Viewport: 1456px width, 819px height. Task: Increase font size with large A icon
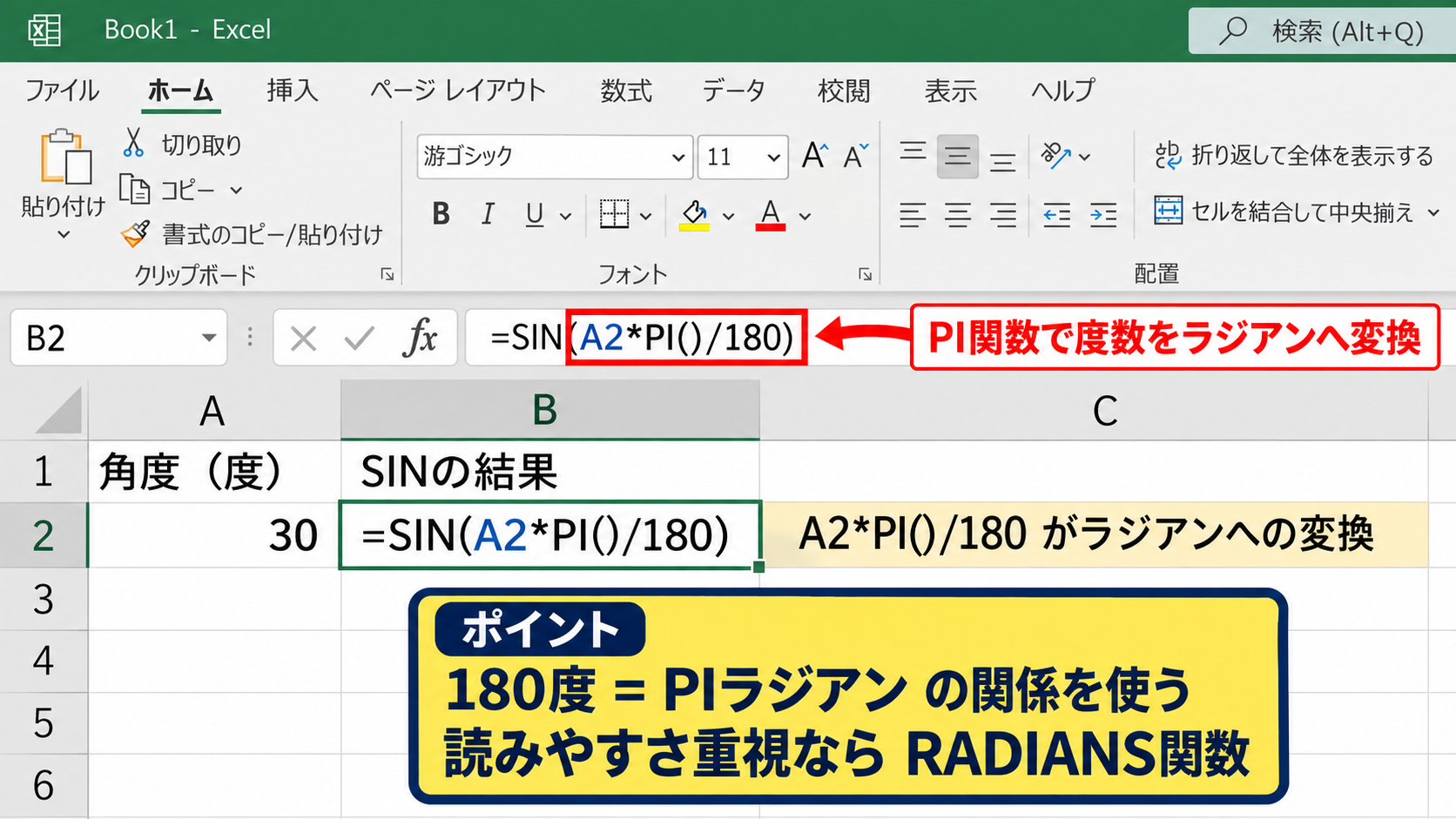[x=815, y=156]
